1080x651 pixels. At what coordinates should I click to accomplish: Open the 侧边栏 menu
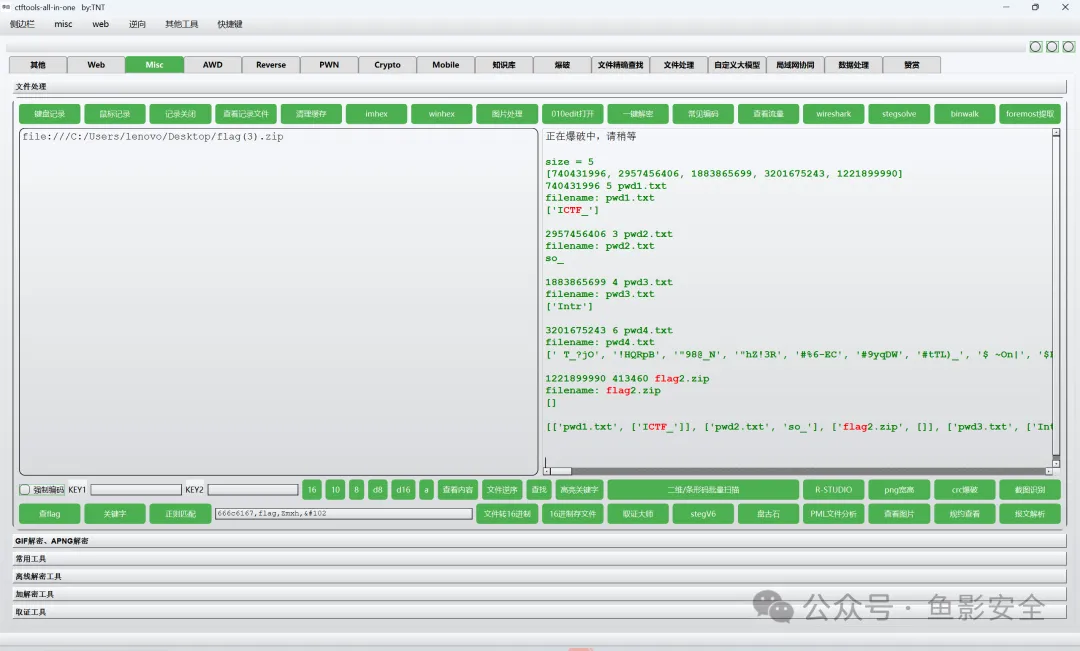pos(22,24)
